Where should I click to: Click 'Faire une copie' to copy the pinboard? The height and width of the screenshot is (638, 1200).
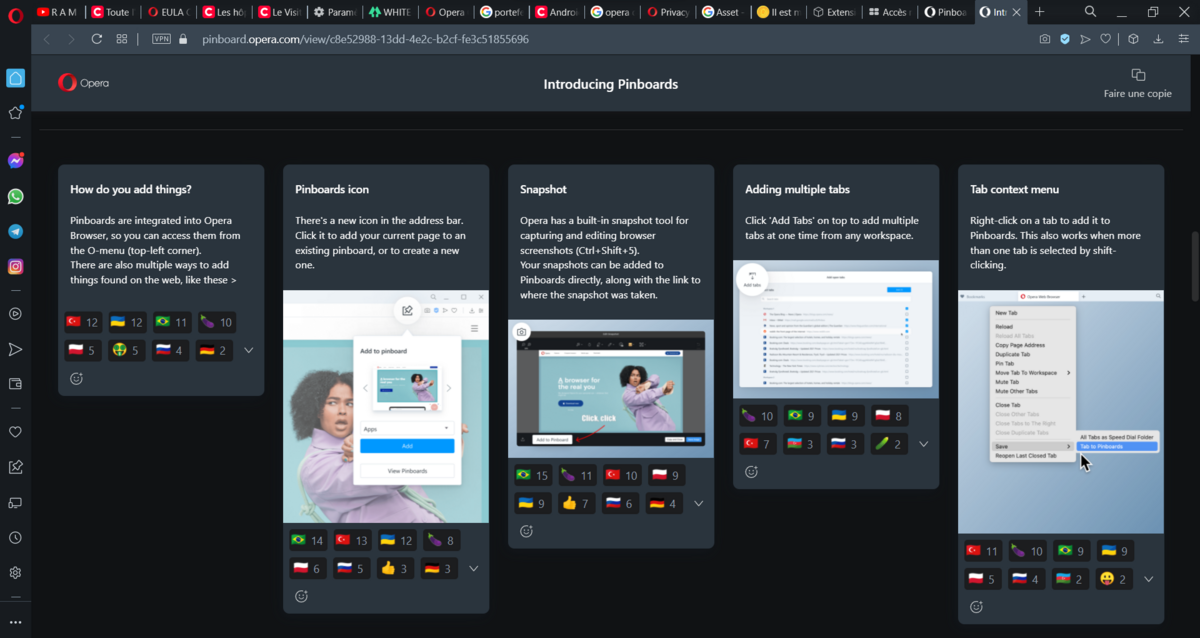(x=1137, y=84)
